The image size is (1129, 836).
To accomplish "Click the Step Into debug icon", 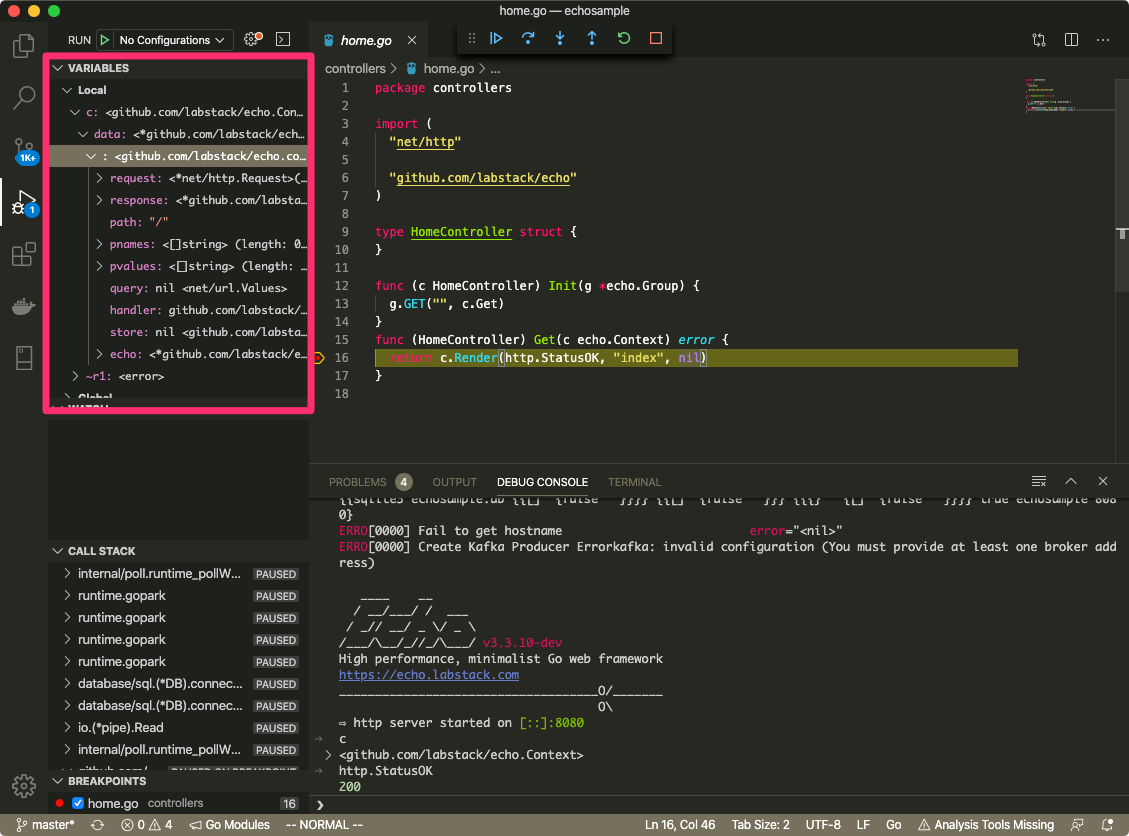I will (560, 39).
